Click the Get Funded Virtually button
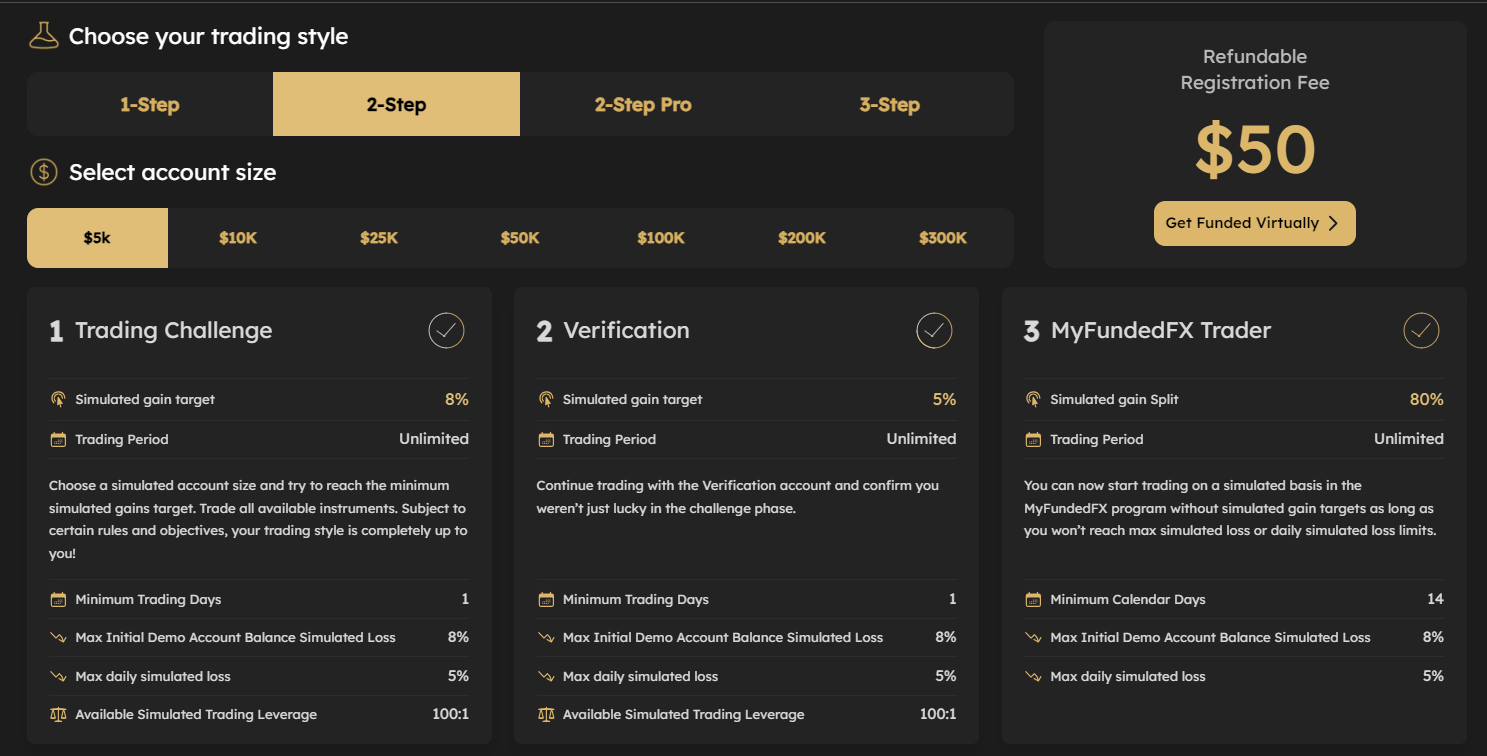Image resolution: width=1487 pixels, height=756 pixels. point(1254,223)
